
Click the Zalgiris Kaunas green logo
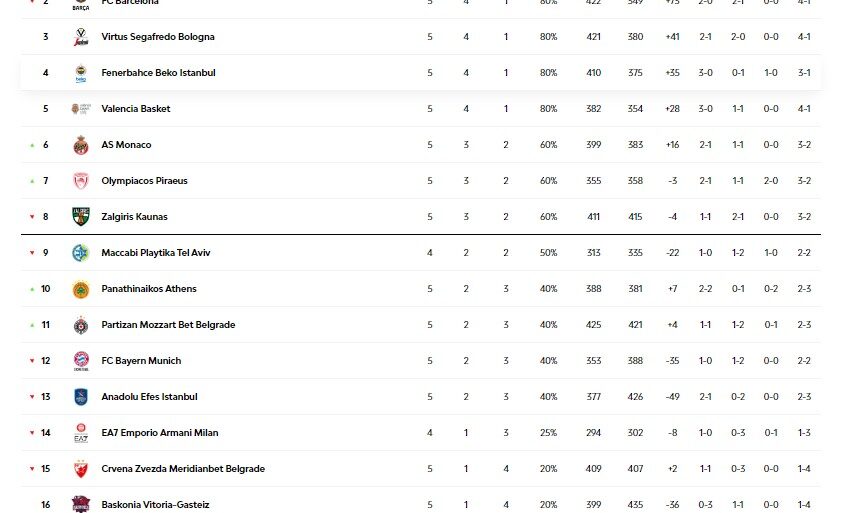[81, 217]
